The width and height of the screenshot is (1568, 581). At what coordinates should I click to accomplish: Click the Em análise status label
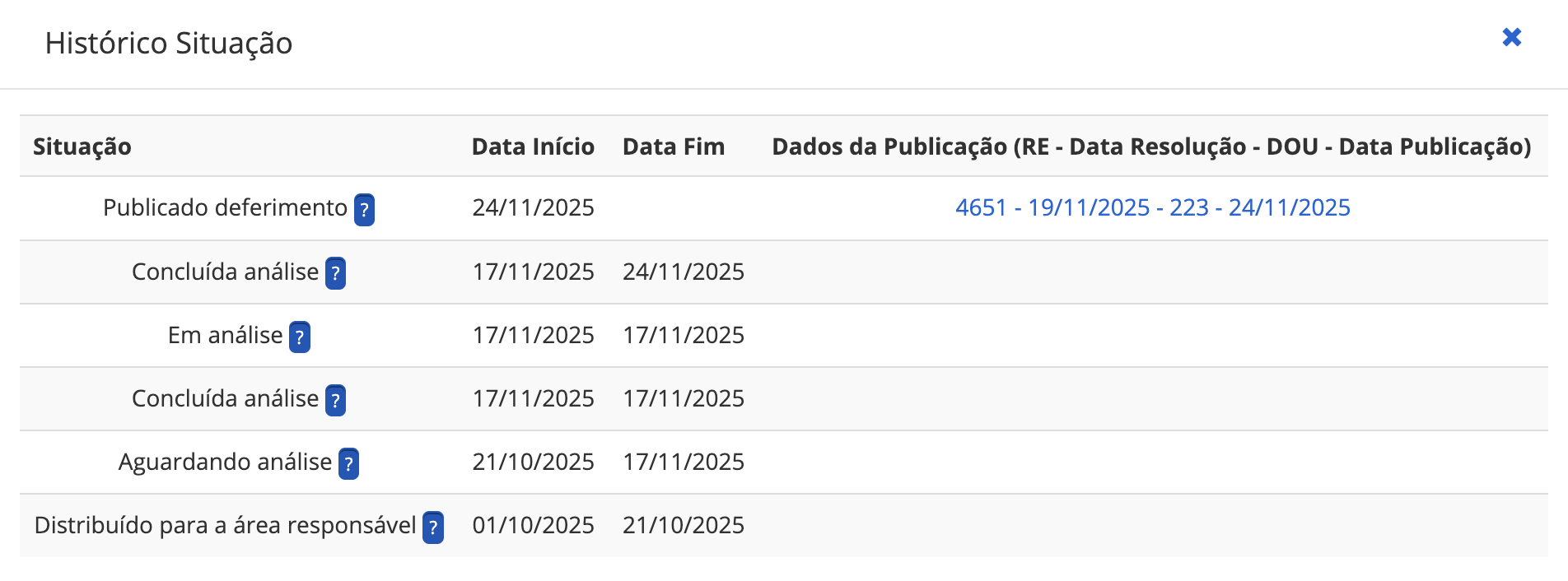[x=225, y=335]
